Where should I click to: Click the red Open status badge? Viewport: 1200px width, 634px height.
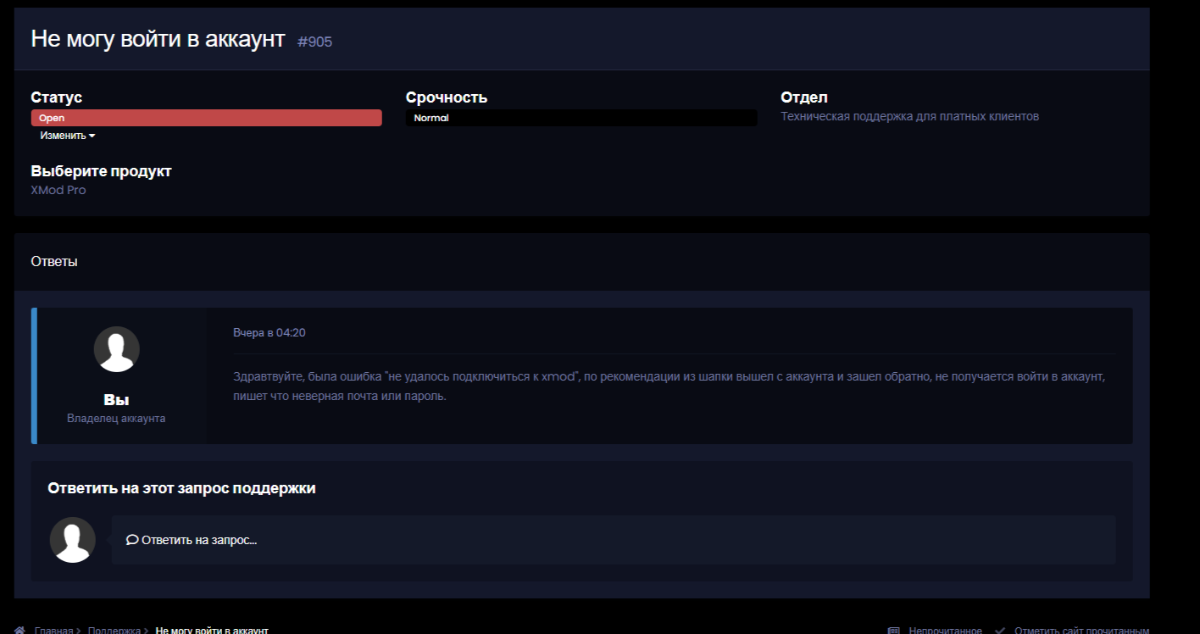[x=206, y=118]
